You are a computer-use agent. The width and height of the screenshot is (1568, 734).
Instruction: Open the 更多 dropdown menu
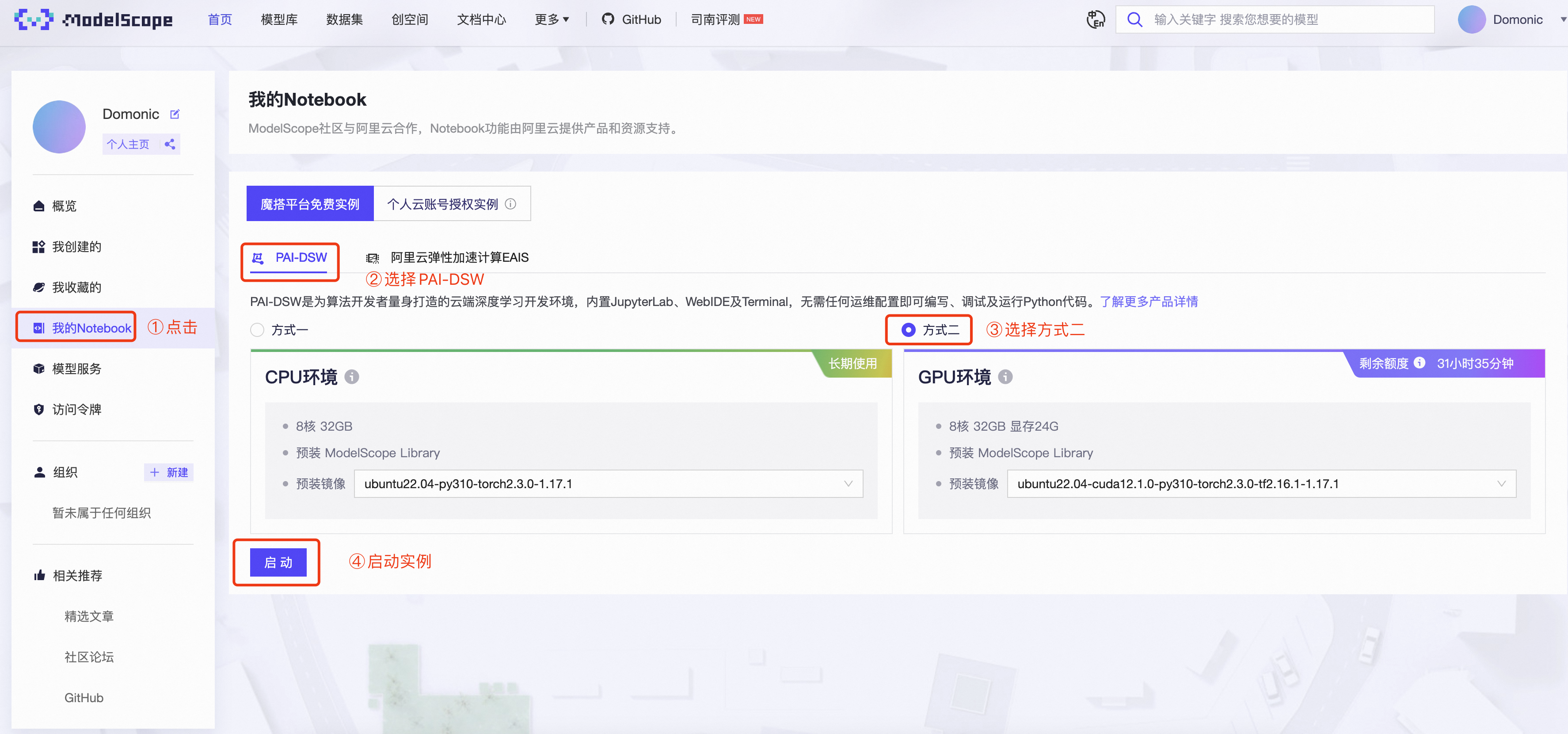pyautogui.click(x=552, y=19)
